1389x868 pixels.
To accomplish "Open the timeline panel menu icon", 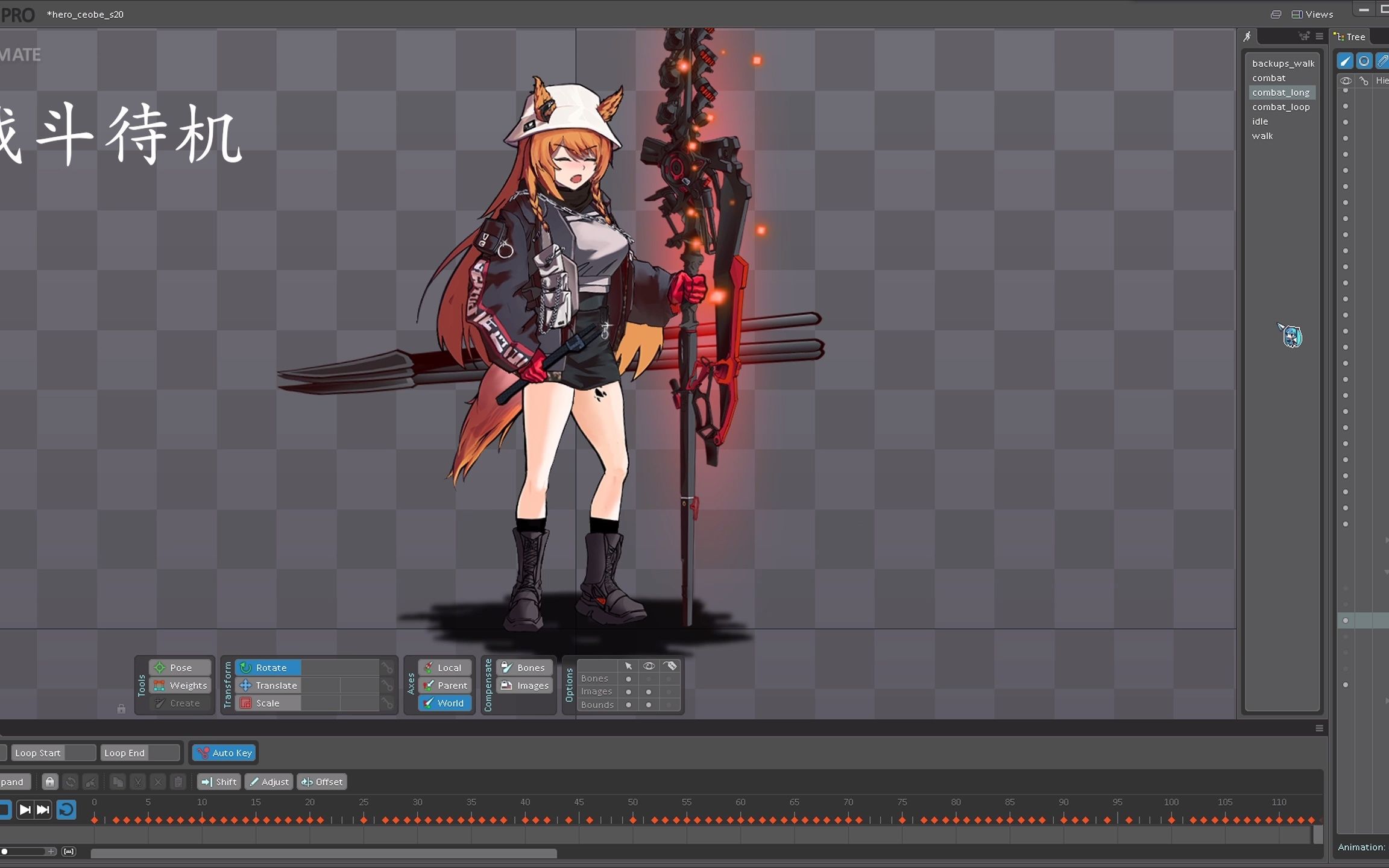I will 1319,728.
